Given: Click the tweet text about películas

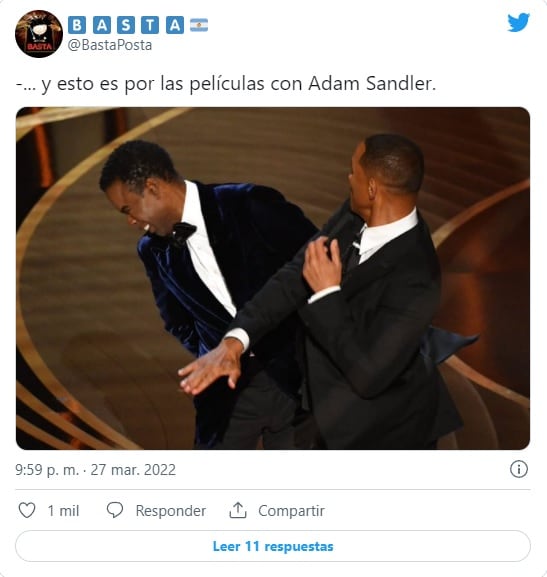Looking at the screenshot, I should [x=226, y=84].
